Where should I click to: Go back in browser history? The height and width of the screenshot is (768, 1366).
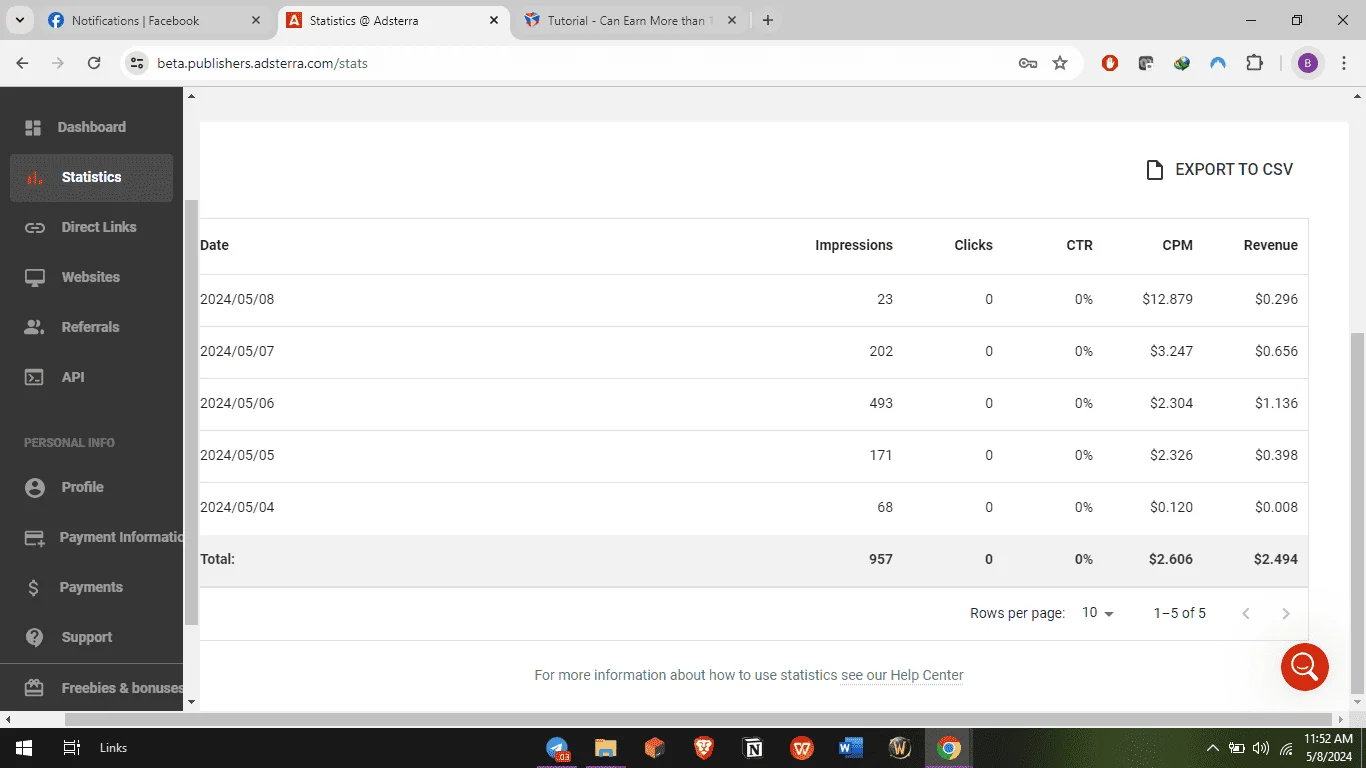point(22,63)
